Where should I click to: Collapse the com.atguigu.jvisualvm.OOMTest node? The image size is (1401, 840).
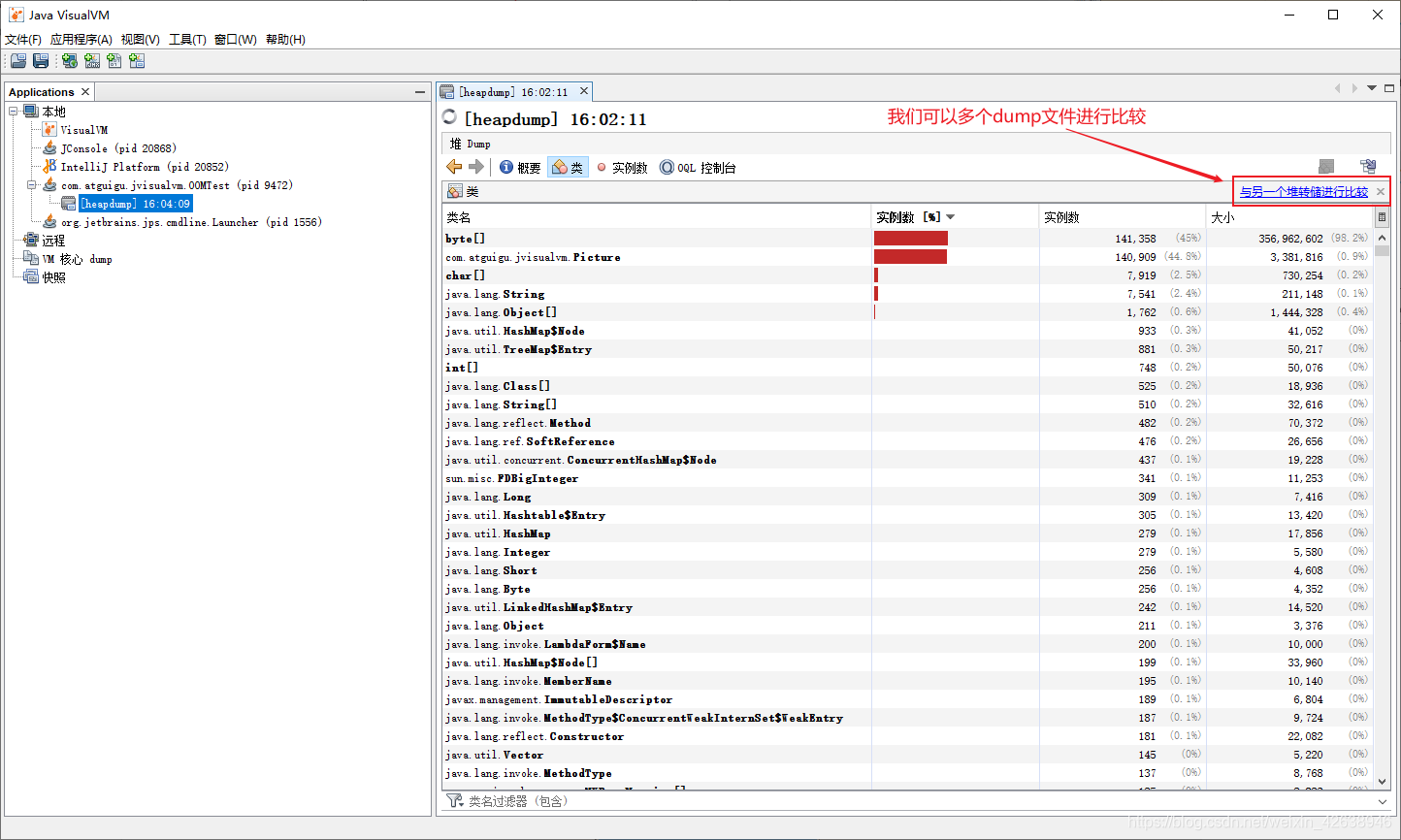[x=32, y=184]
